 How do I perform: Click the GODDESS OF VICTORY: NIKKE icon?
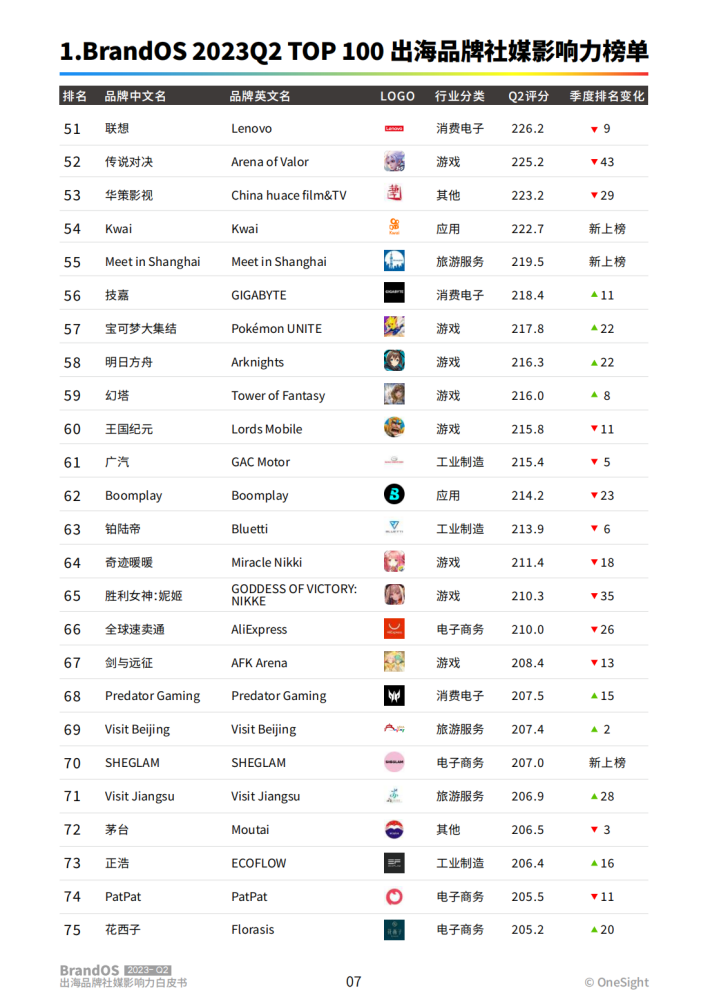(x=394, y=595)
